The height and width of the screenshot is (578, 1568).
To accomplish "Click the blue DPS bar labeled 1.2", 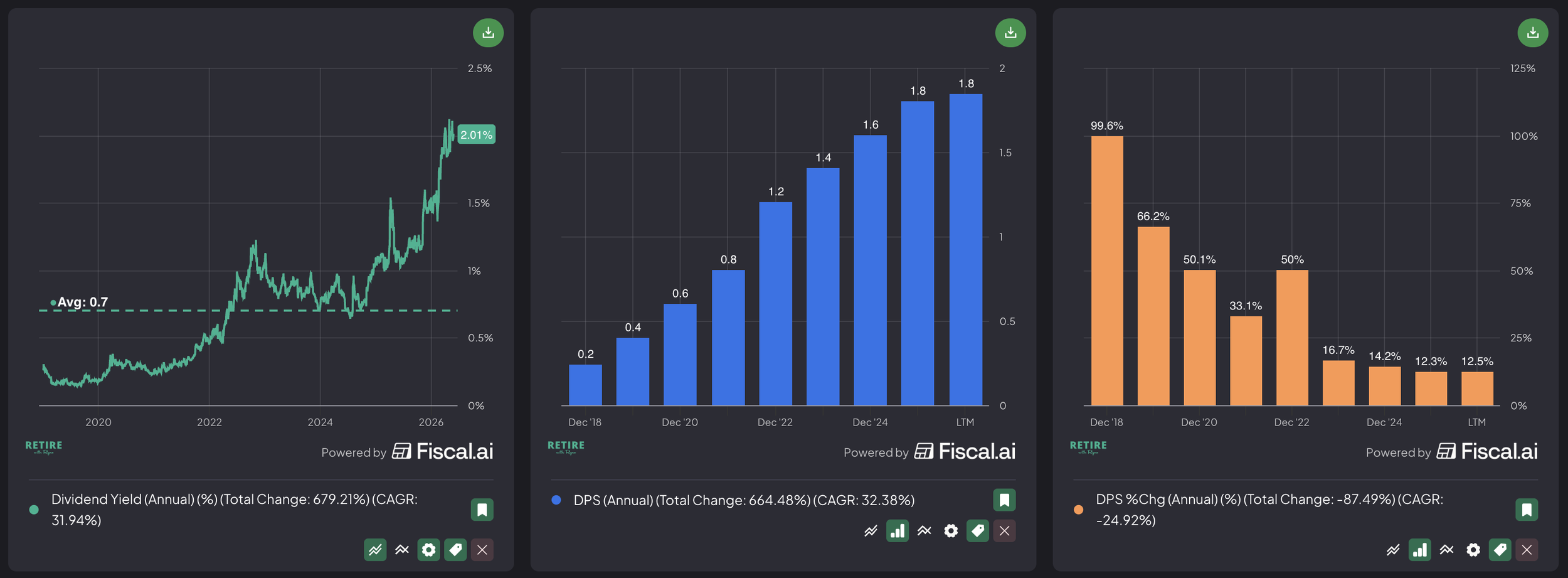I will 776,304.
